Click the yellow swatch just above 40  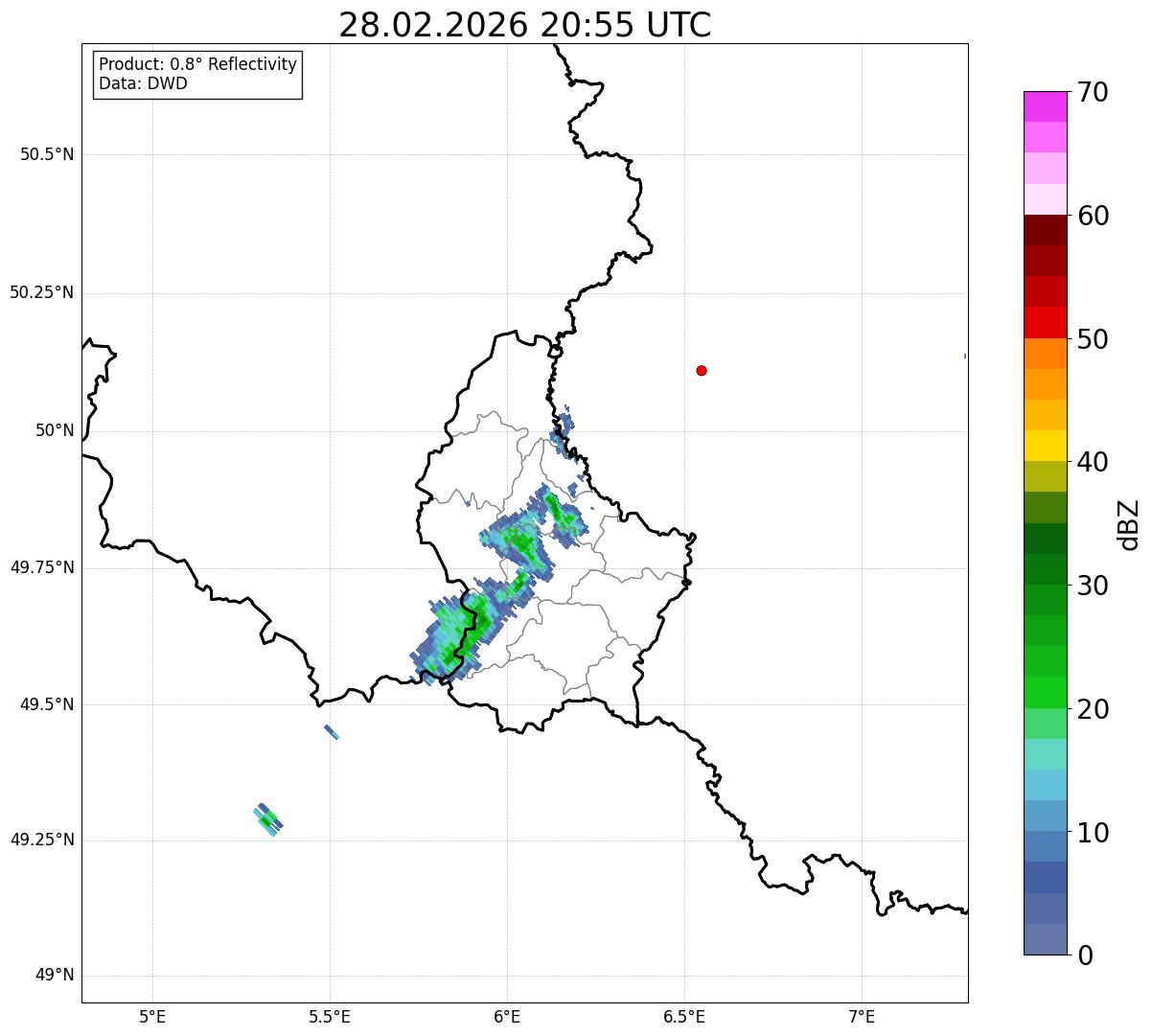click(1045, 446)
